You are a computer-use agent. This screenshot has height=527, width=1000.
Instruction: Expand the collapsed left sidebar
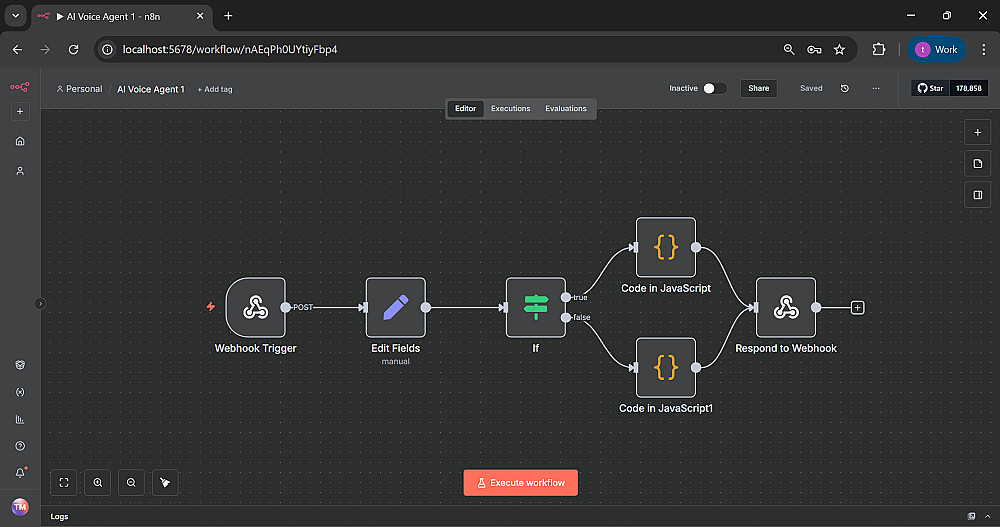pos(40,303)
